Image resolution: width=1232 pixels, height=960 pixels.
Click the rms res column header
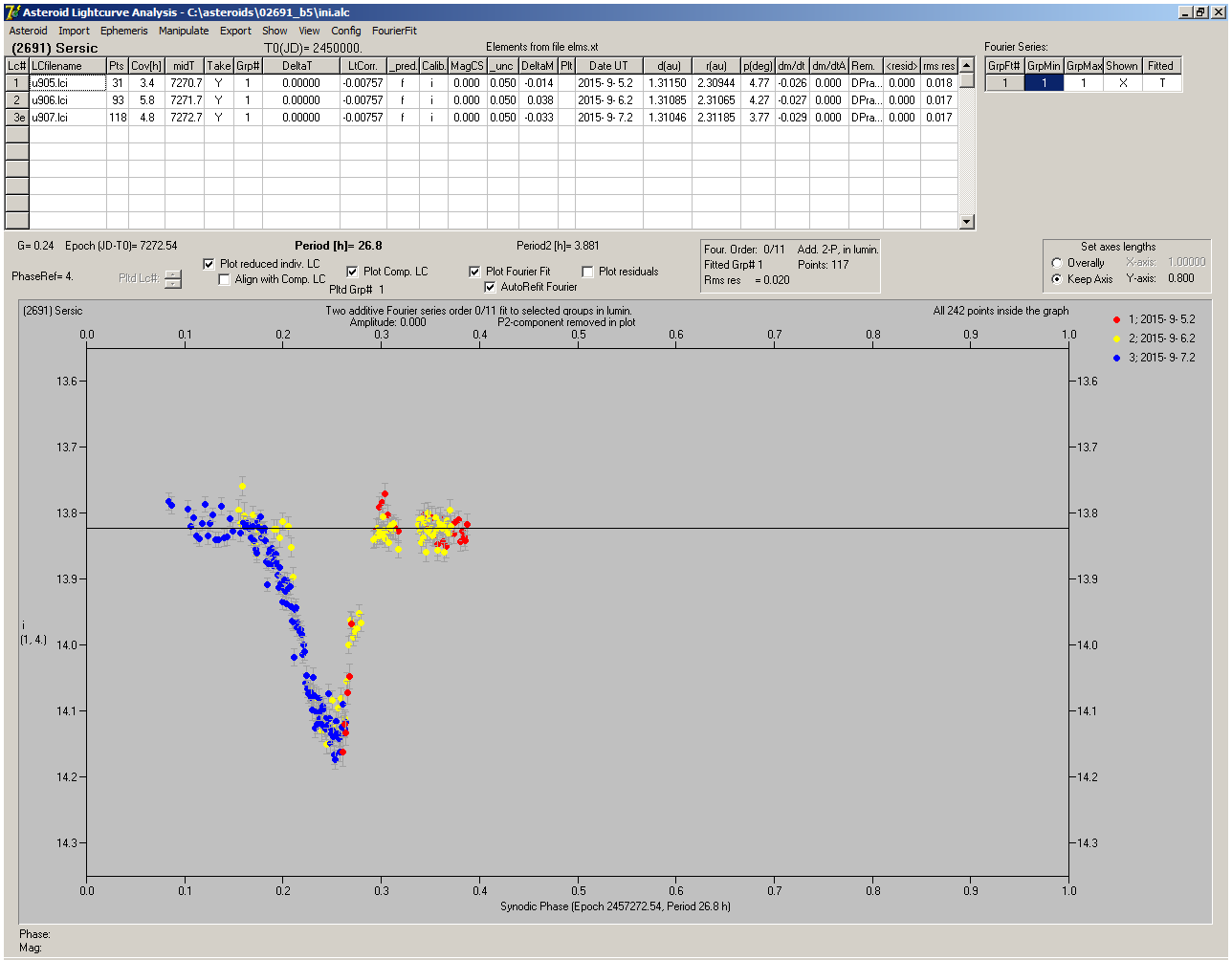coord(939,66)
